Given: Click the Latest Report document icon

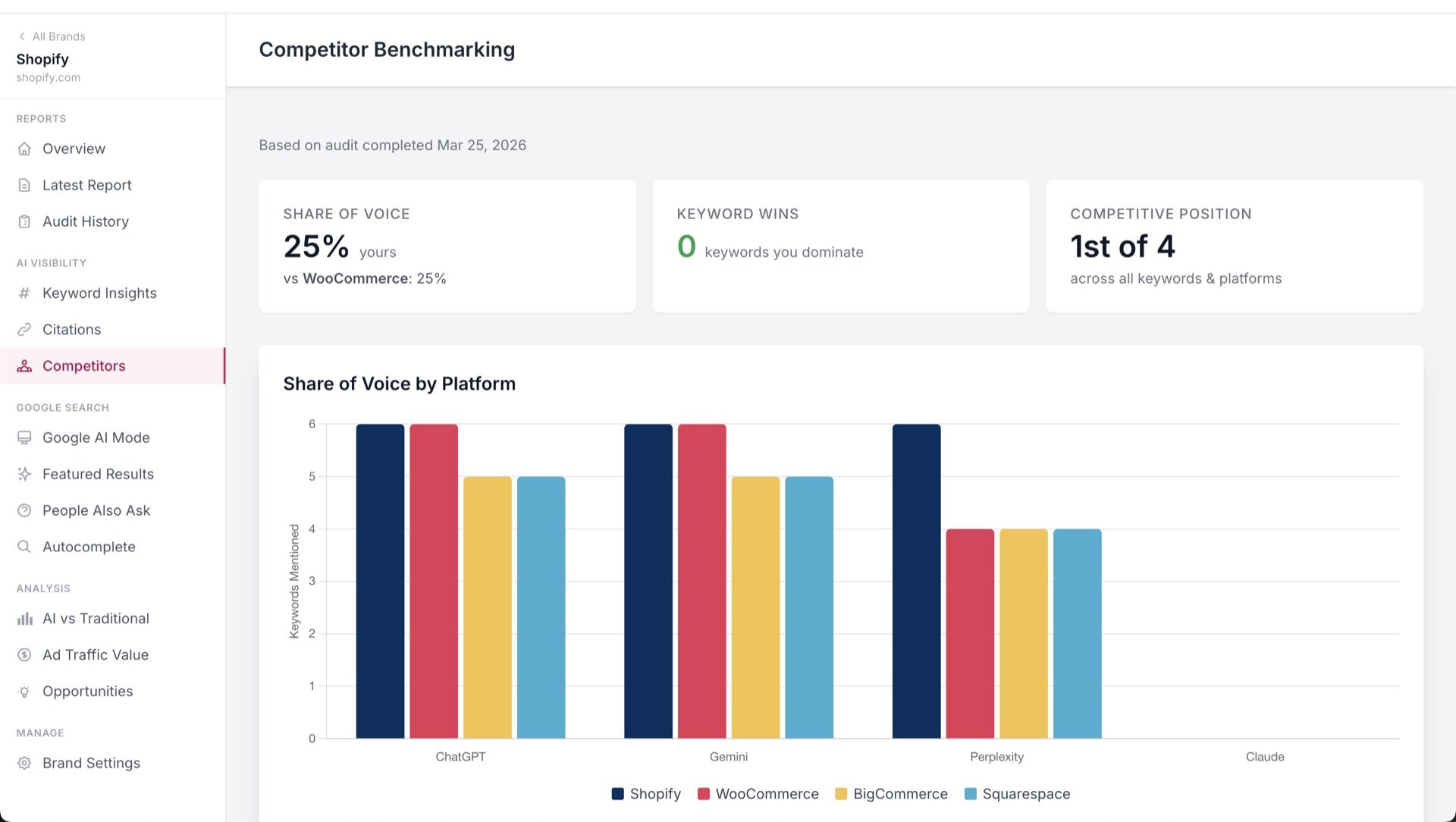Looking at the screenshot, I should (24, 185).
